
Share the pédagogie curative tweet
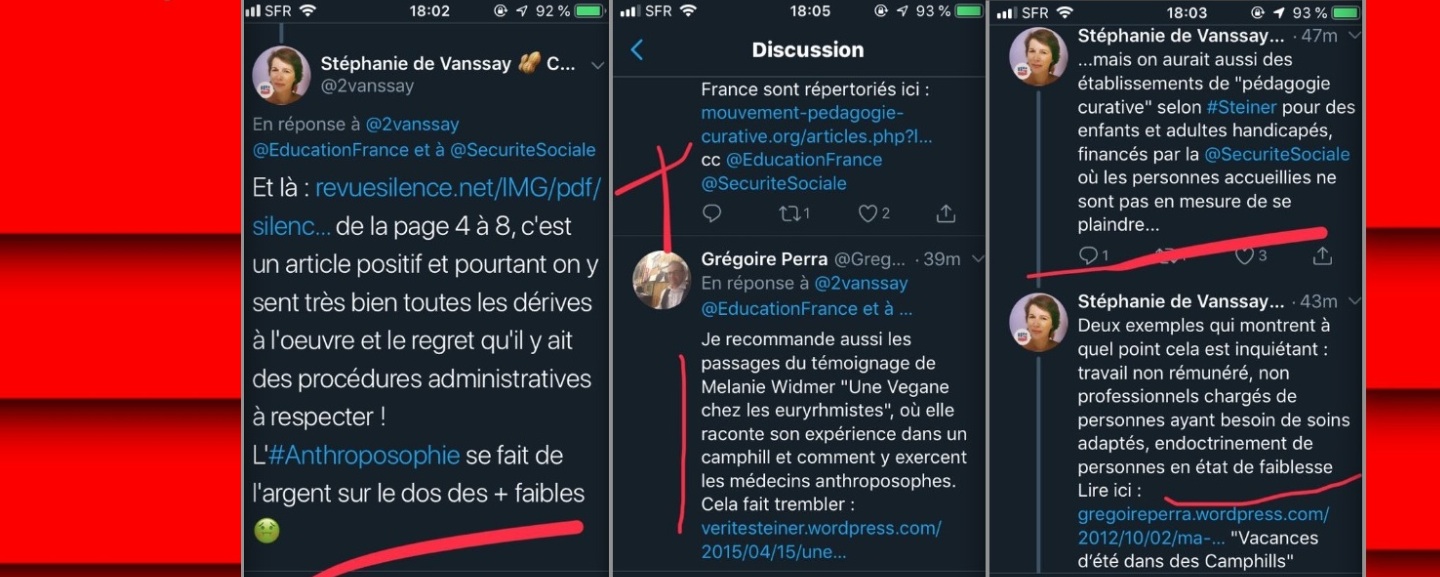click(1322, 256)
